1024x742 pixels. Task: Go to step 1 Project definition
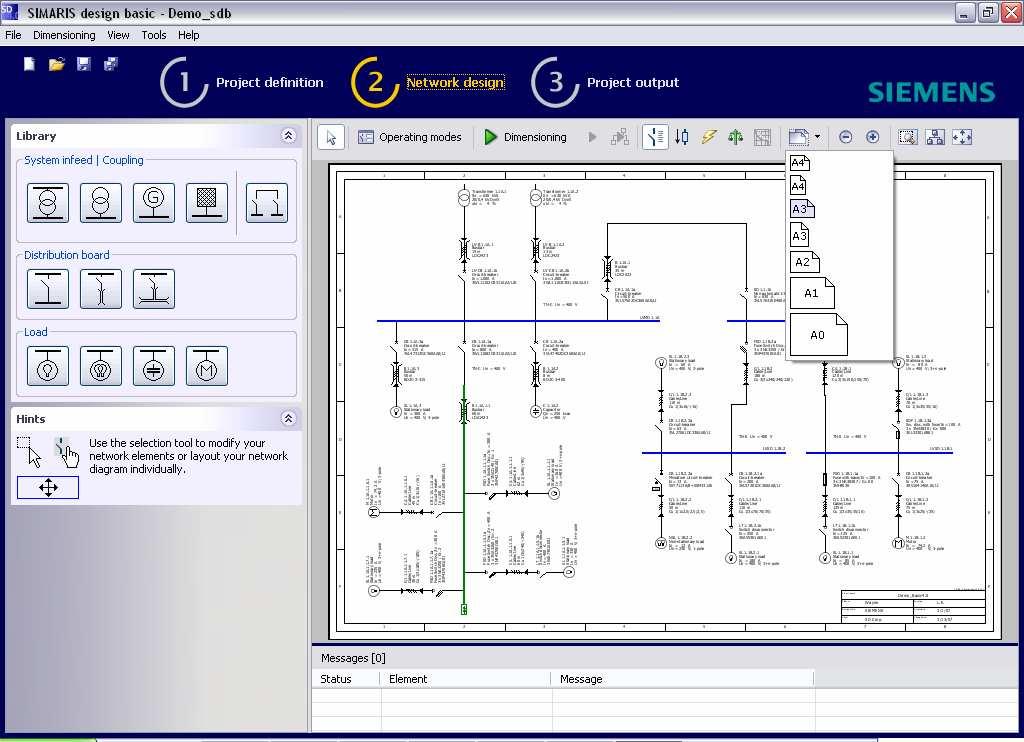point(242,82)
